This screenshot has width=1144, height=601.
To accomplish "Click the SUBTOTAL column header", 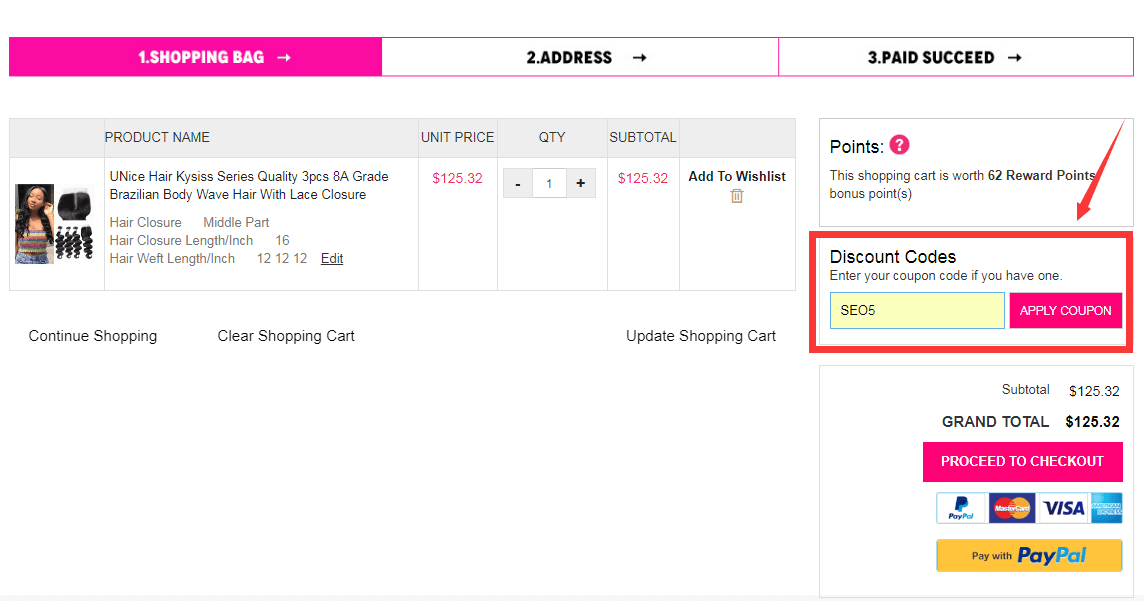I will click(x=643, y=137).
